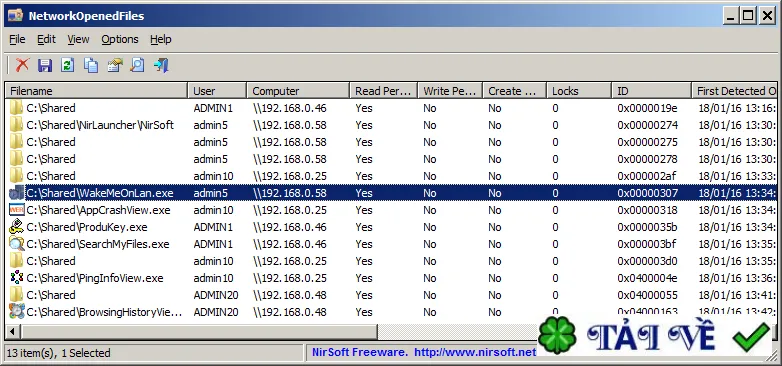The image size is (782, 366).
Task: Open the Edit menu
Action: coord(46,39)
